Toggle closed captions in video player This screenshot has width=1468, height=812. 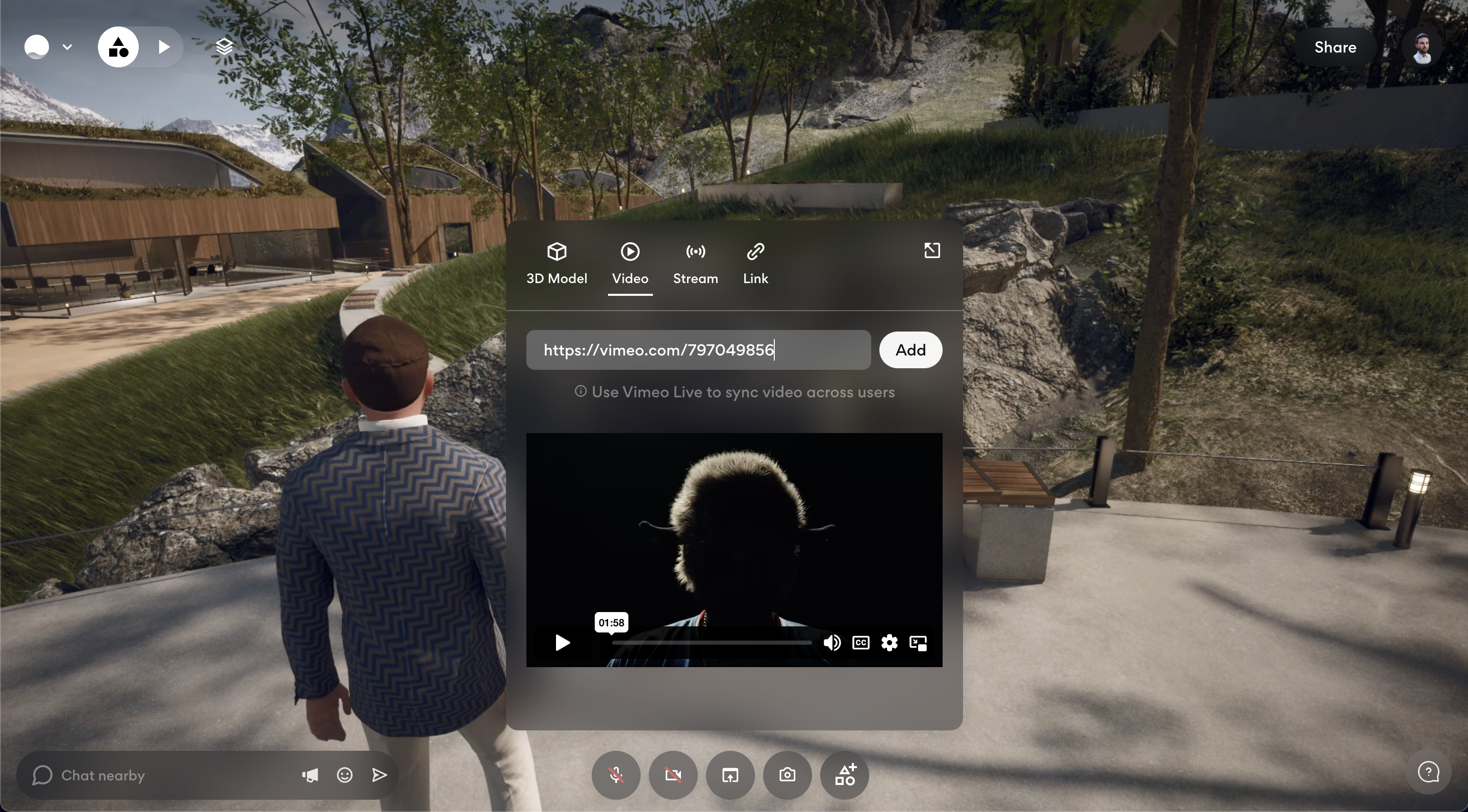coord(860,643)
